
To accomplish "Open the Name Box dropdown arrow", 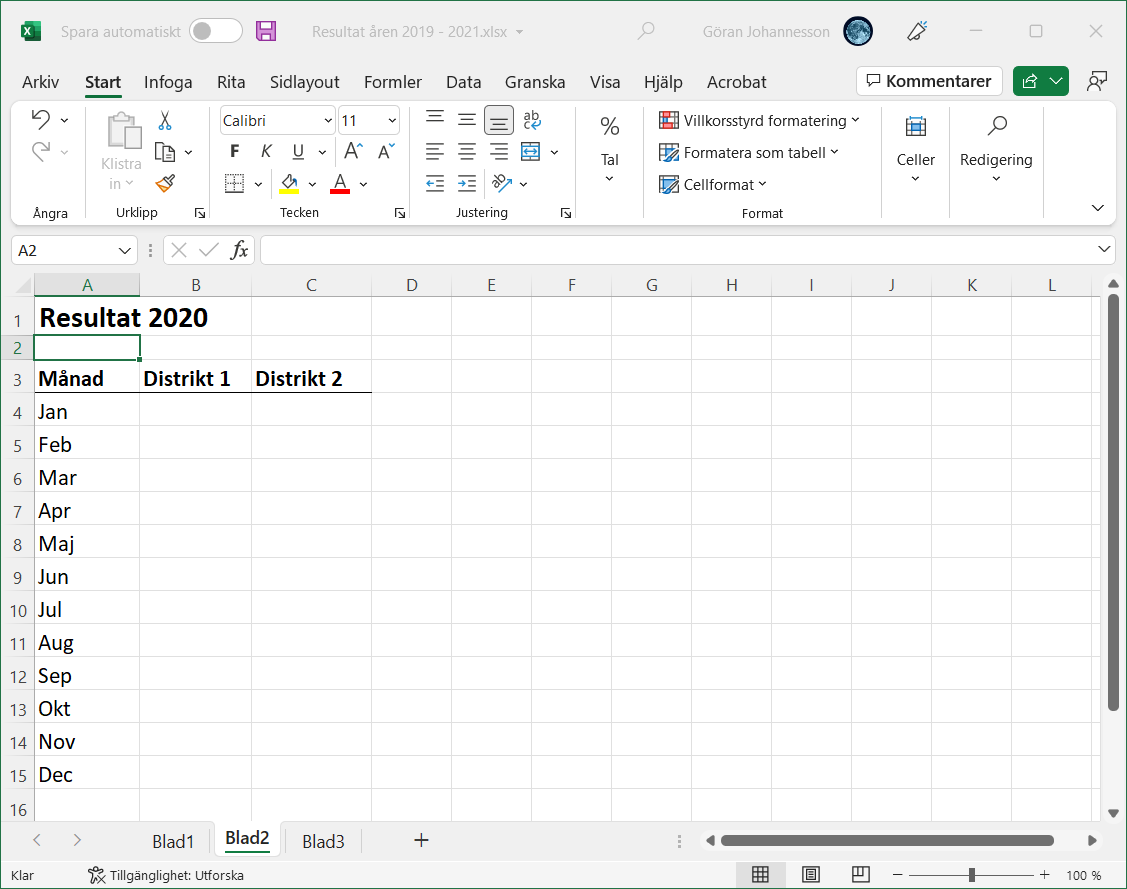I will pos(126,250).
